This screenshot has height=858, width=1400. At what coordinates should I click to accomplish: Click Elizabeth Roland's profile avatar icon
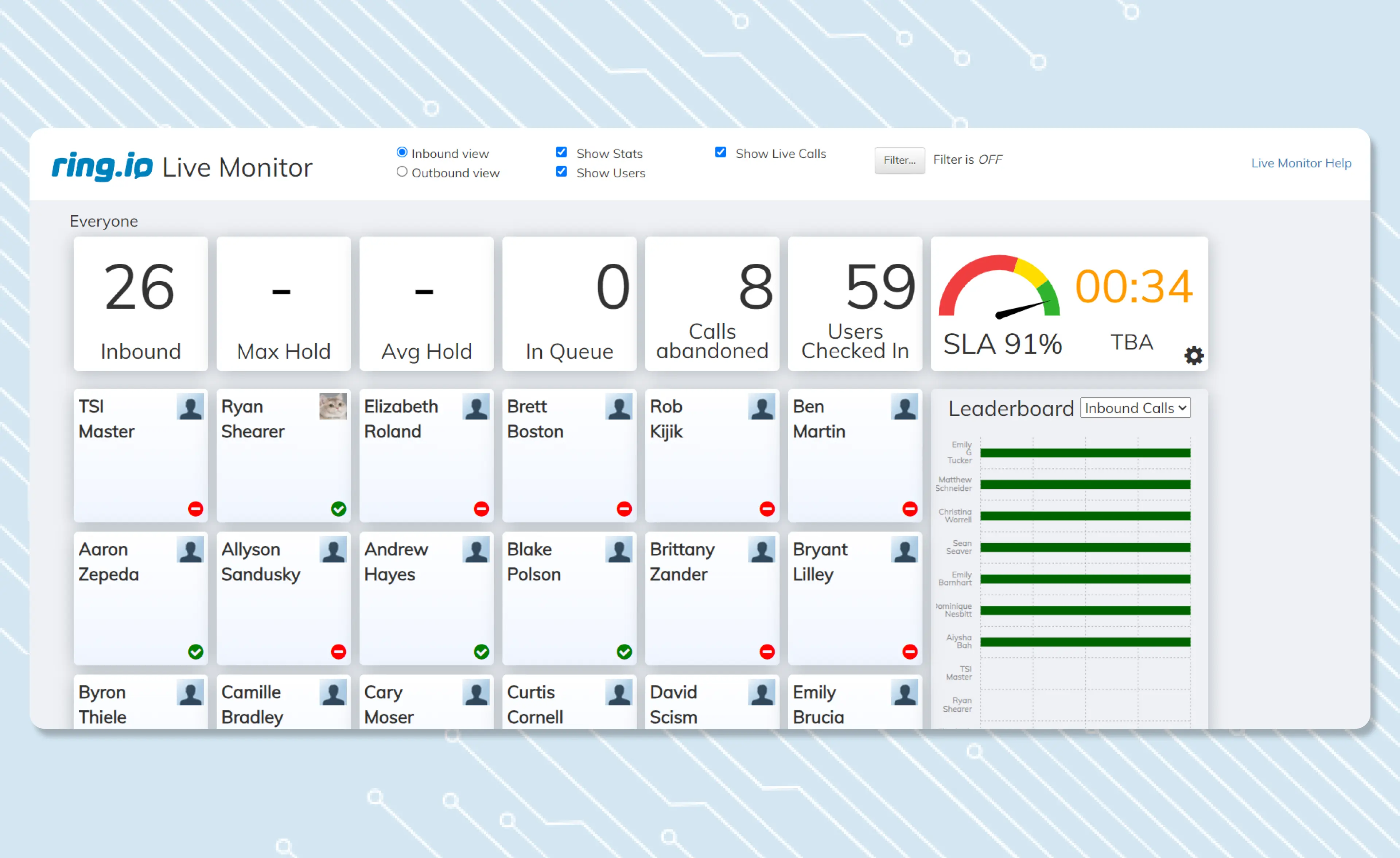(476, 406)
